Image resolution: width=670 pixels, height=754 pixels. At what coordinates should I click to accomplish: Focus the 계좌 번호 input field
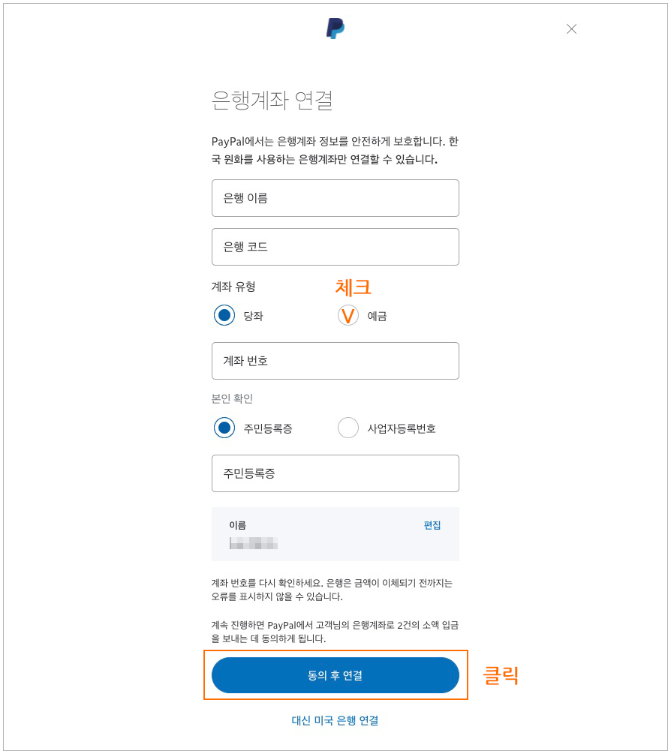tap(335, 361)
